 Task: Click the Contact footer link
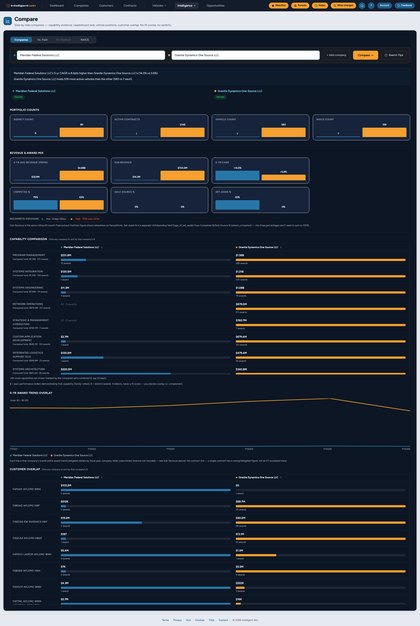[x=223, y=620]
